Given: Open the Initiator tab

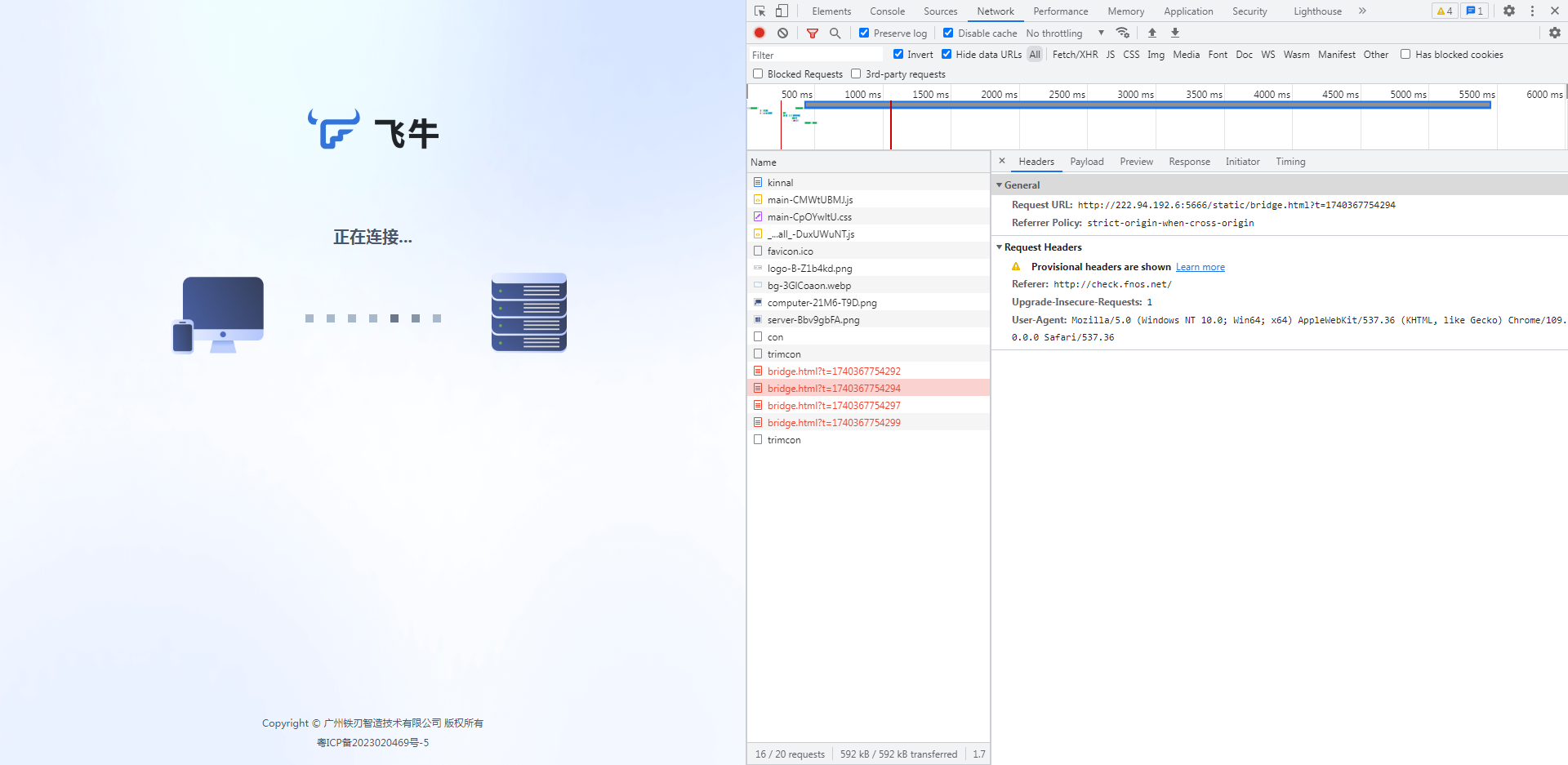Looking at the screenshot, I should [1242, 162].
